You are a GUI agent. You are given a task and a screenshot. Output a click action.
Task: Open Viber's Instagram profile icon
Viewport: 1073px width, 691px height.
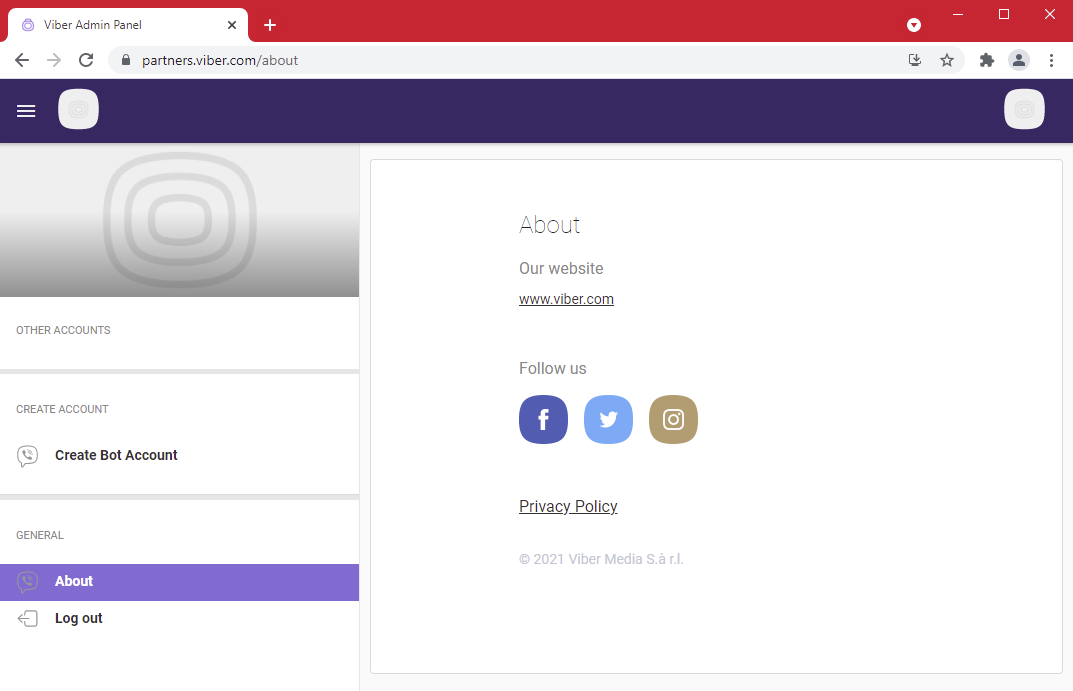pos(673,419)
